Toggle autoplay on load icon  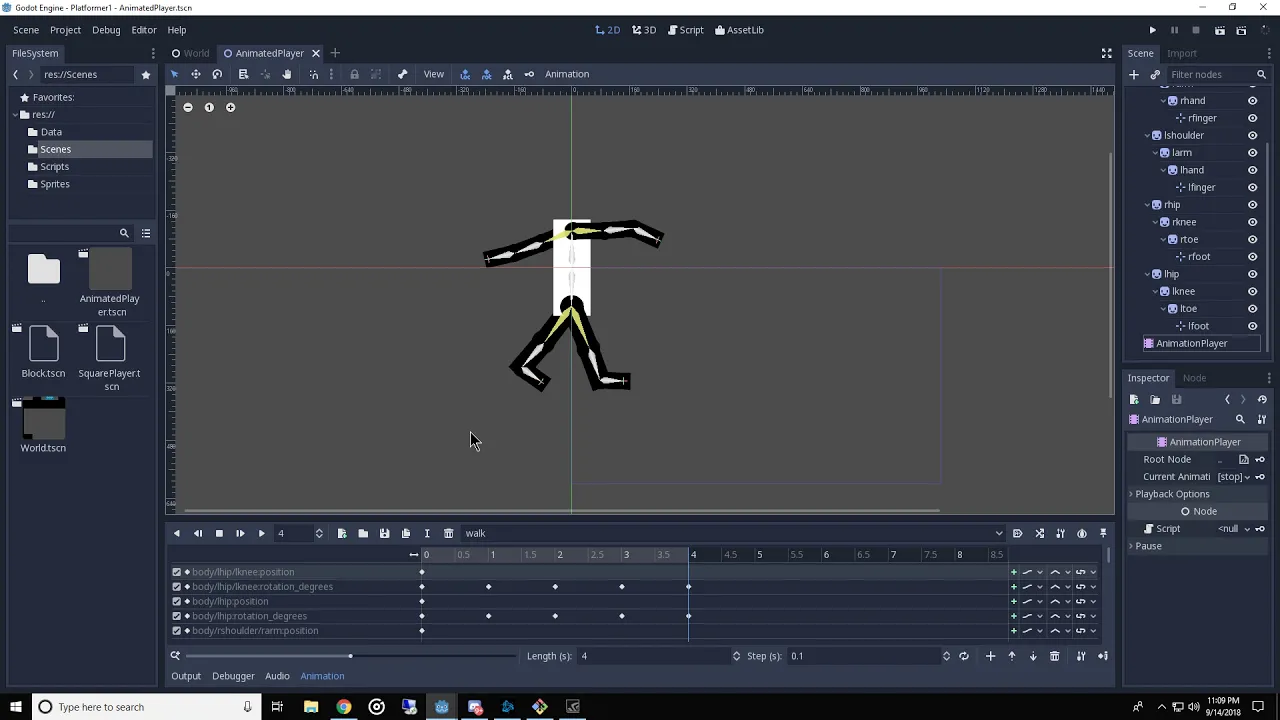1018,533
